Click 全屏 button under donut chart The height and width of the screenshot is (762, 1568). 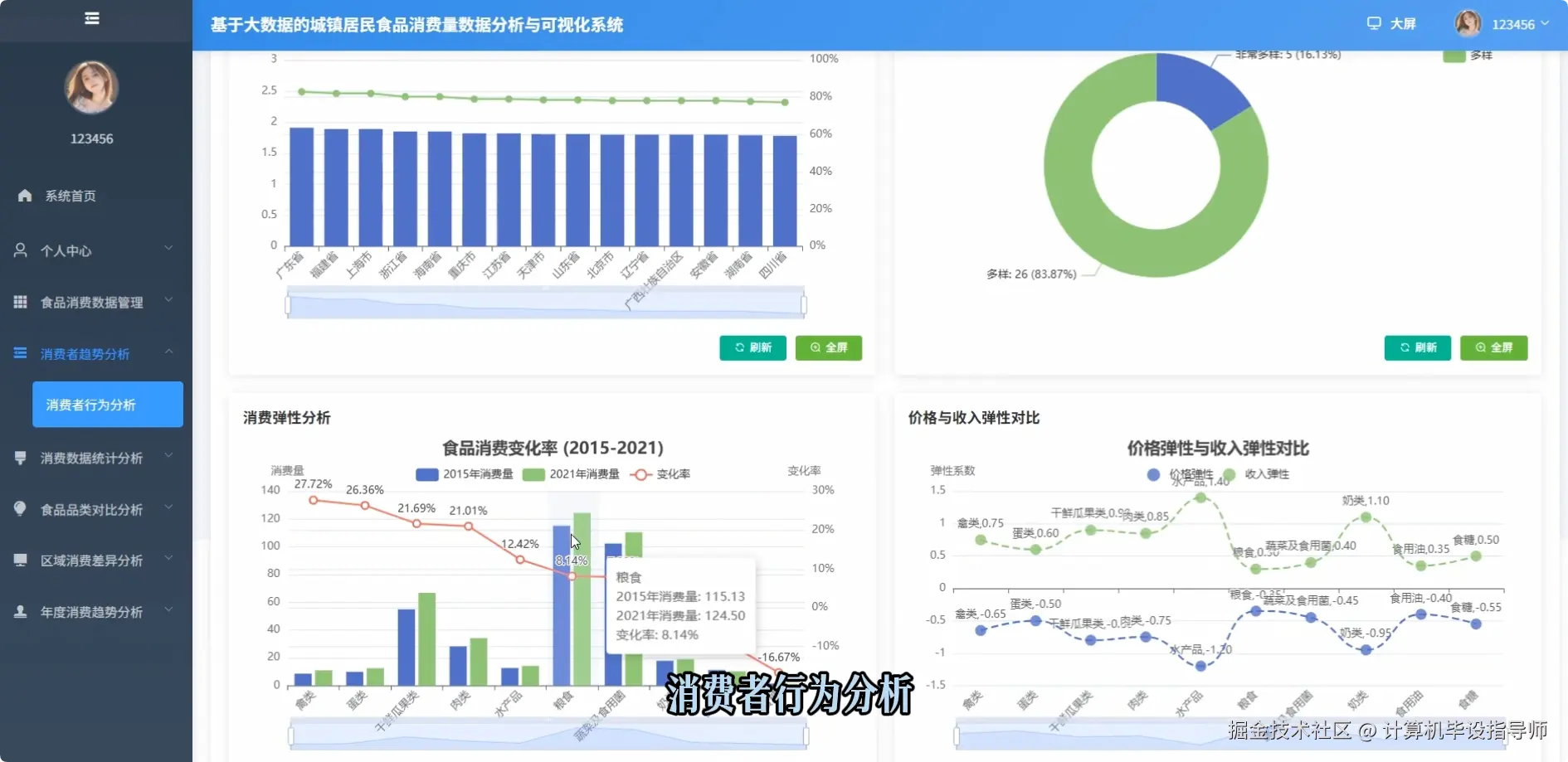1494,347
